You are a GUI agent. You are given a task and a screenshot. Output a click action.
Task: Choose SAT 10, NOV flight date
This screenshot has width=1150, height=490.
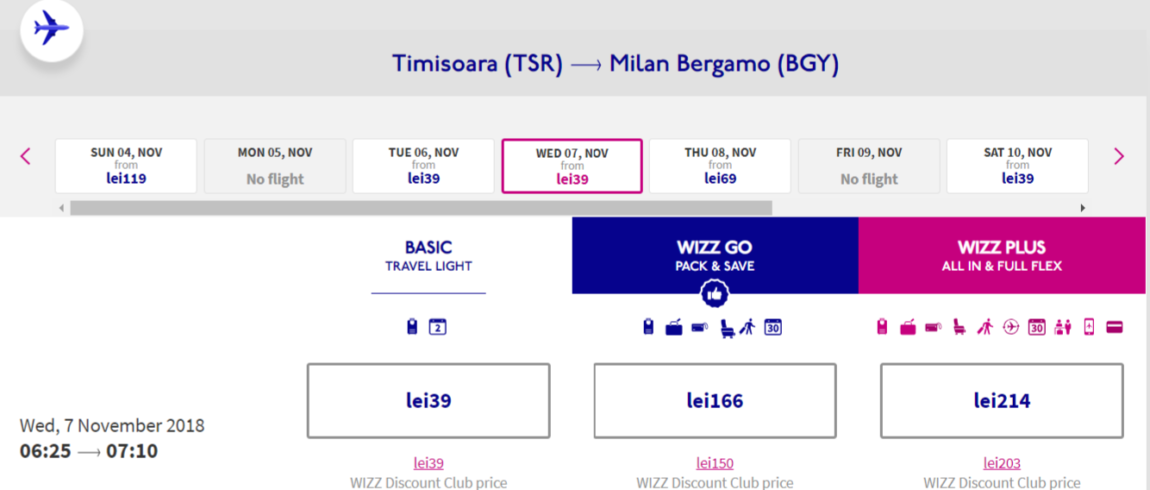(1017, 166)
